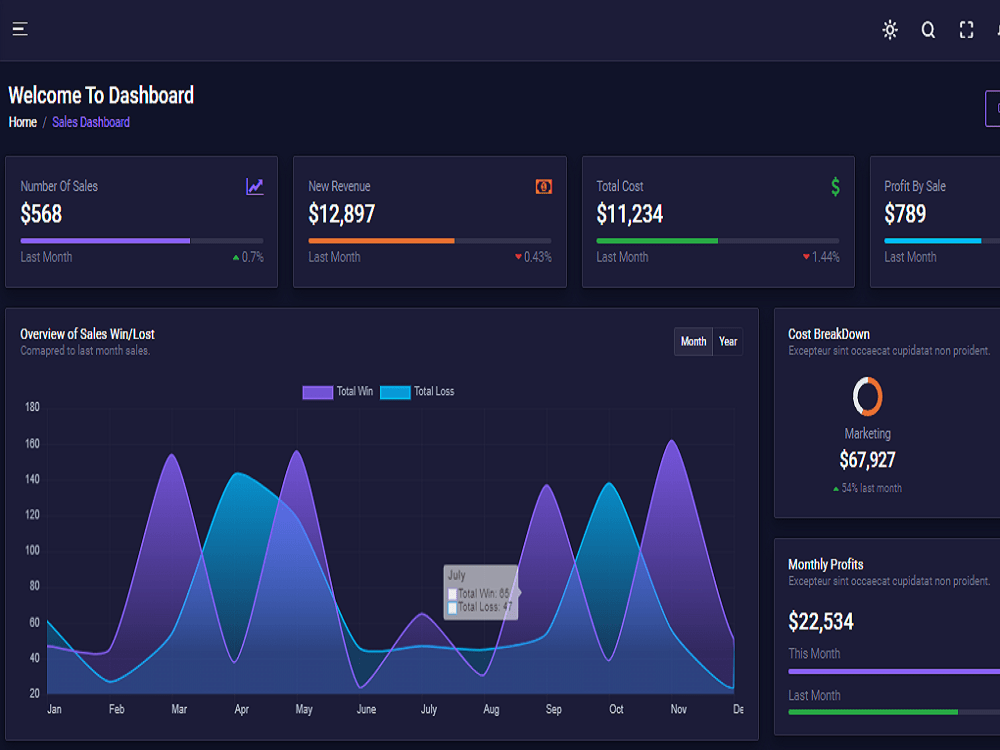This screenshot has width=1000, height=750.
Task: Switch chart to Year view
Action: click(x=728, y=341)
